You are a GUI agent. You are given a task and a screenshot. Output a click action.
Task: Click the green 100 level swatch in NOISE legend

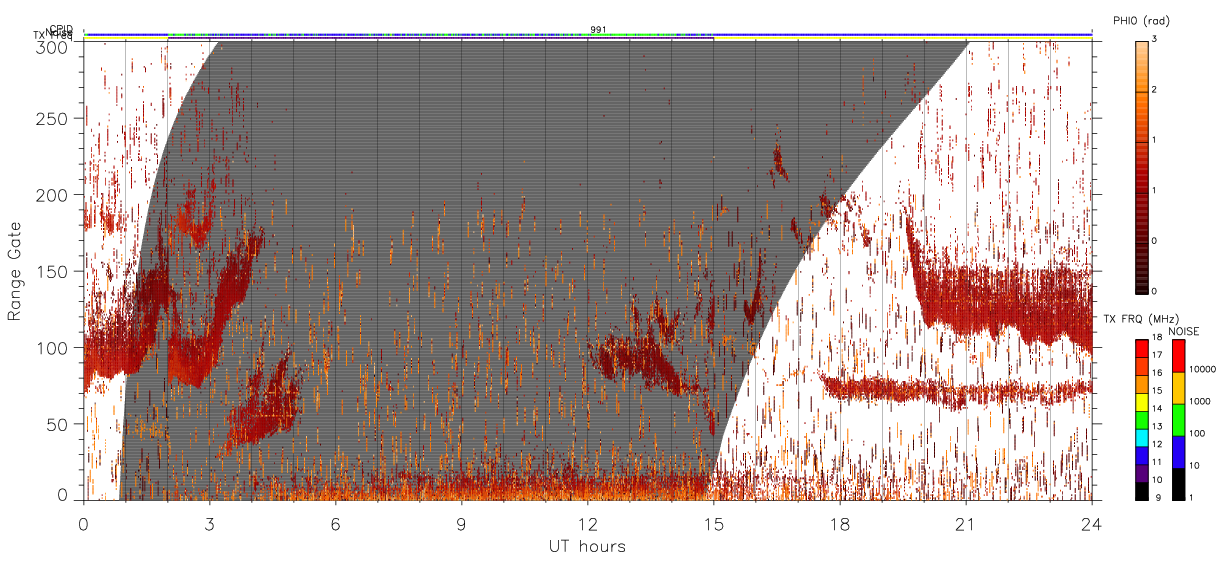point(1177,420)
